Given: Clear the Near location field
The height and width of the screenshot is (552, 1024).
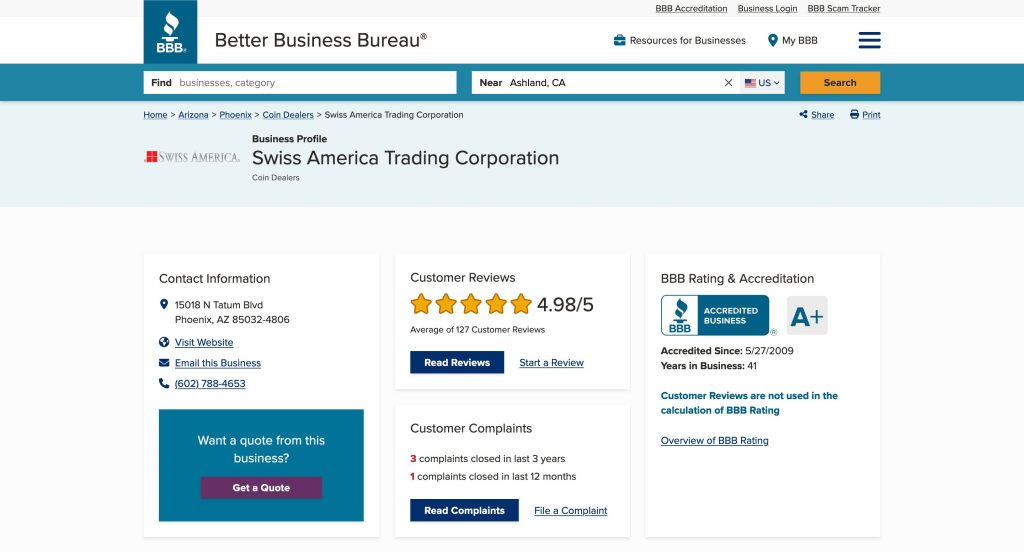Looking at the screenshot, I should pos(728,83).
